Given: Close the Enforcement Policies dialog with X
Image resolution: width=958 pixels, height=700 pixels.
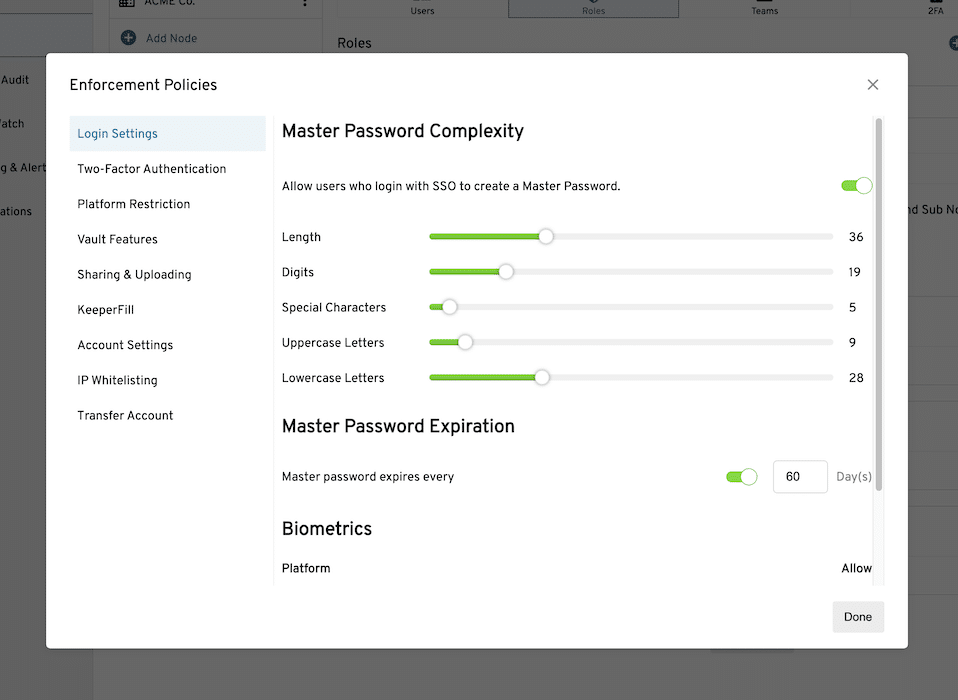Looking at the screenshot, I should pos(873,85).
